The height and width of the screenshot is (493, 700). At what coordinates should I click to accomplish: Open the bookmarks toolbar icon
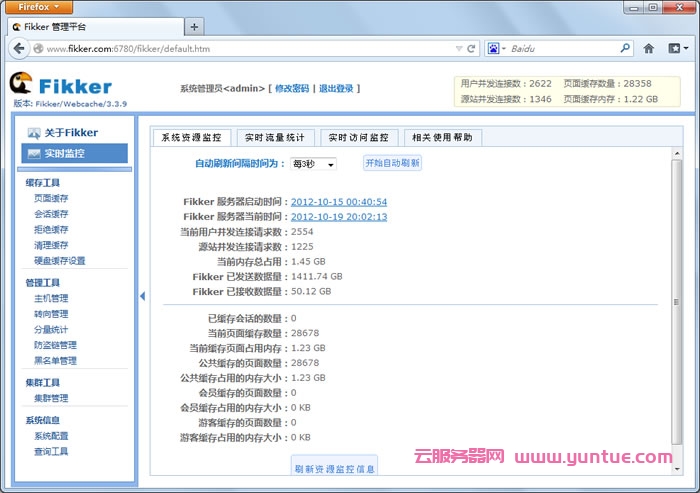click(676, 48)
